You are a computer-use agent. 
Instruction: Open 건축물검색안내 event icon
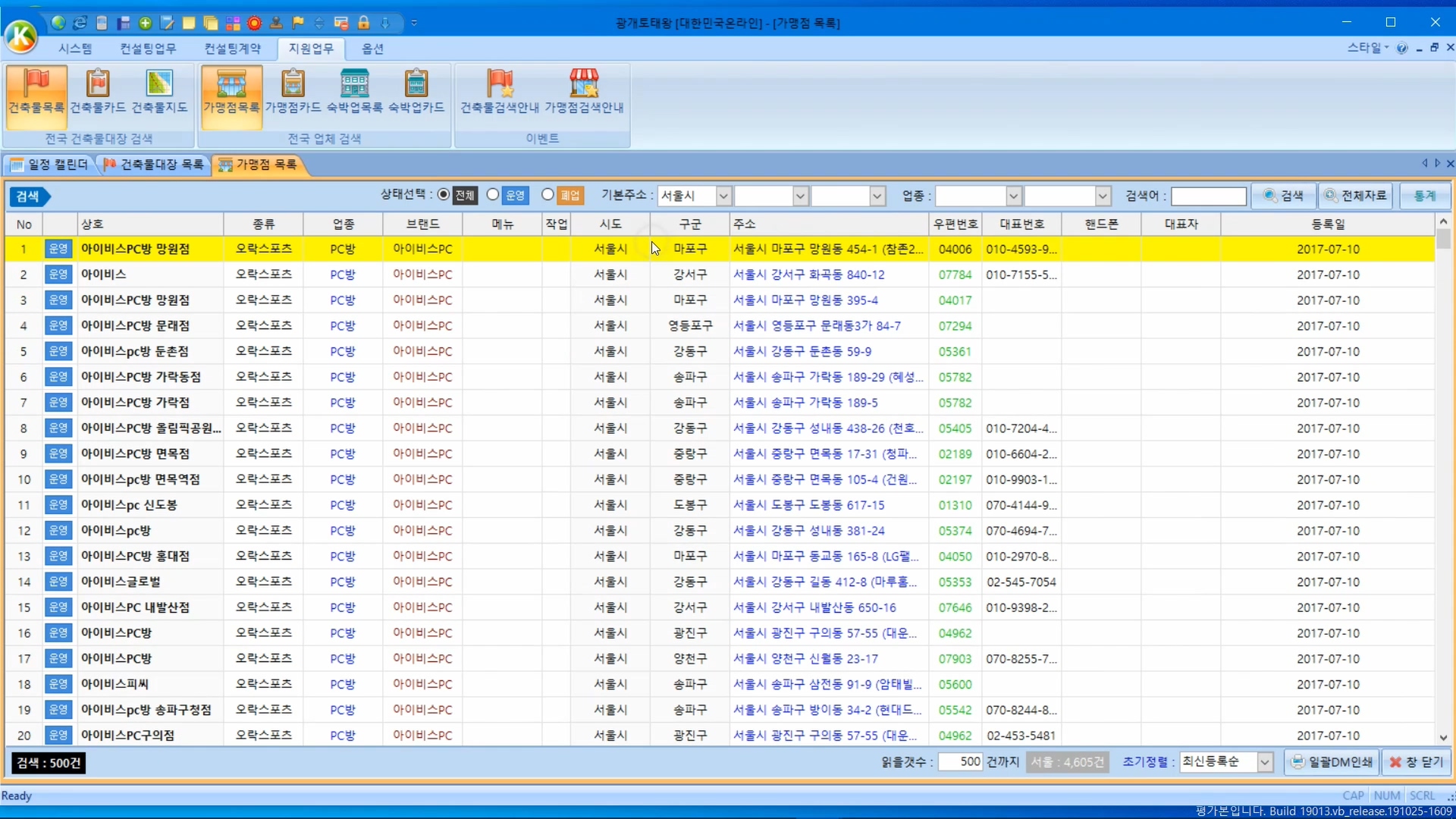(499, 91)
